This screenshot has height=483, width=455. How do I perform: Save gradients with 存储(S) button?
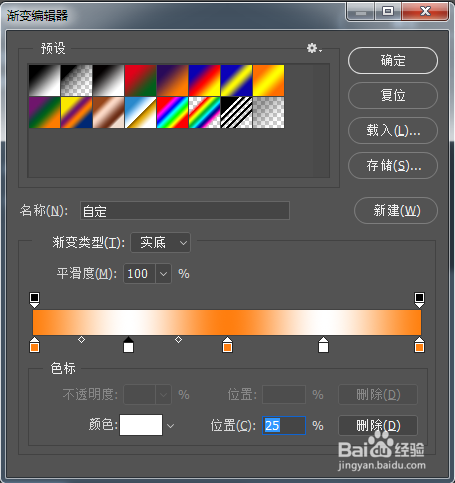pyautogui.click(x=393, y=165)
